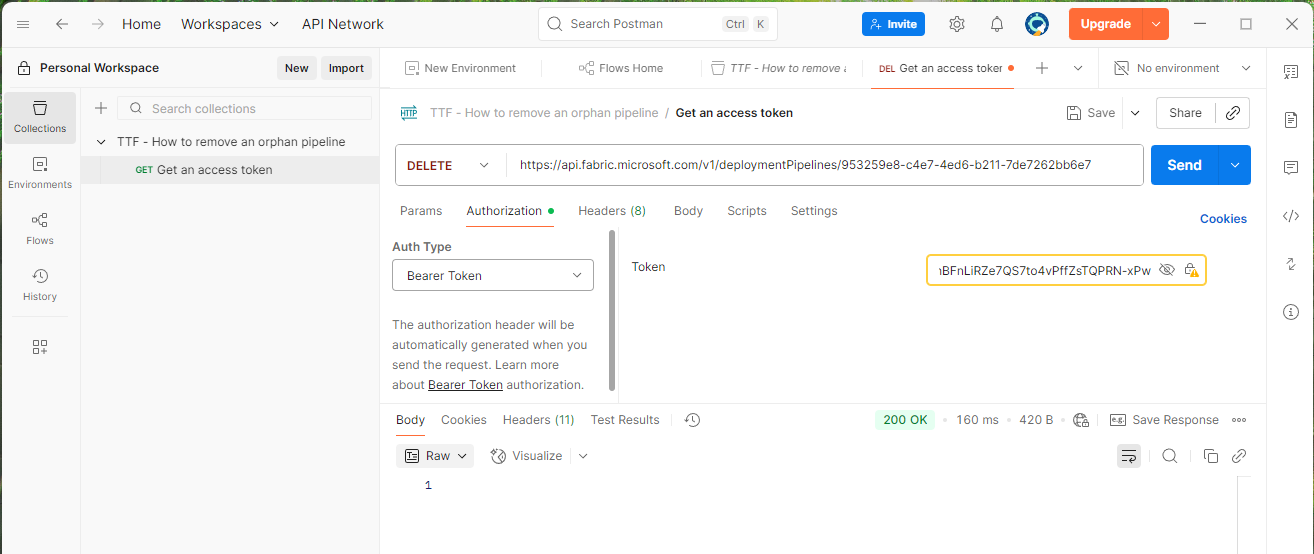Open the Auth Type Bearer Token dropdown

[493, 275]
